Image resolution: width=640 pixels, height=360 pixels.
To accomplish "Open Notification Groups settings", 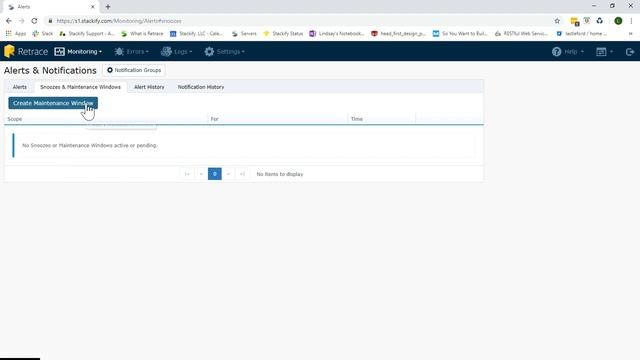I will pos(134,70).
